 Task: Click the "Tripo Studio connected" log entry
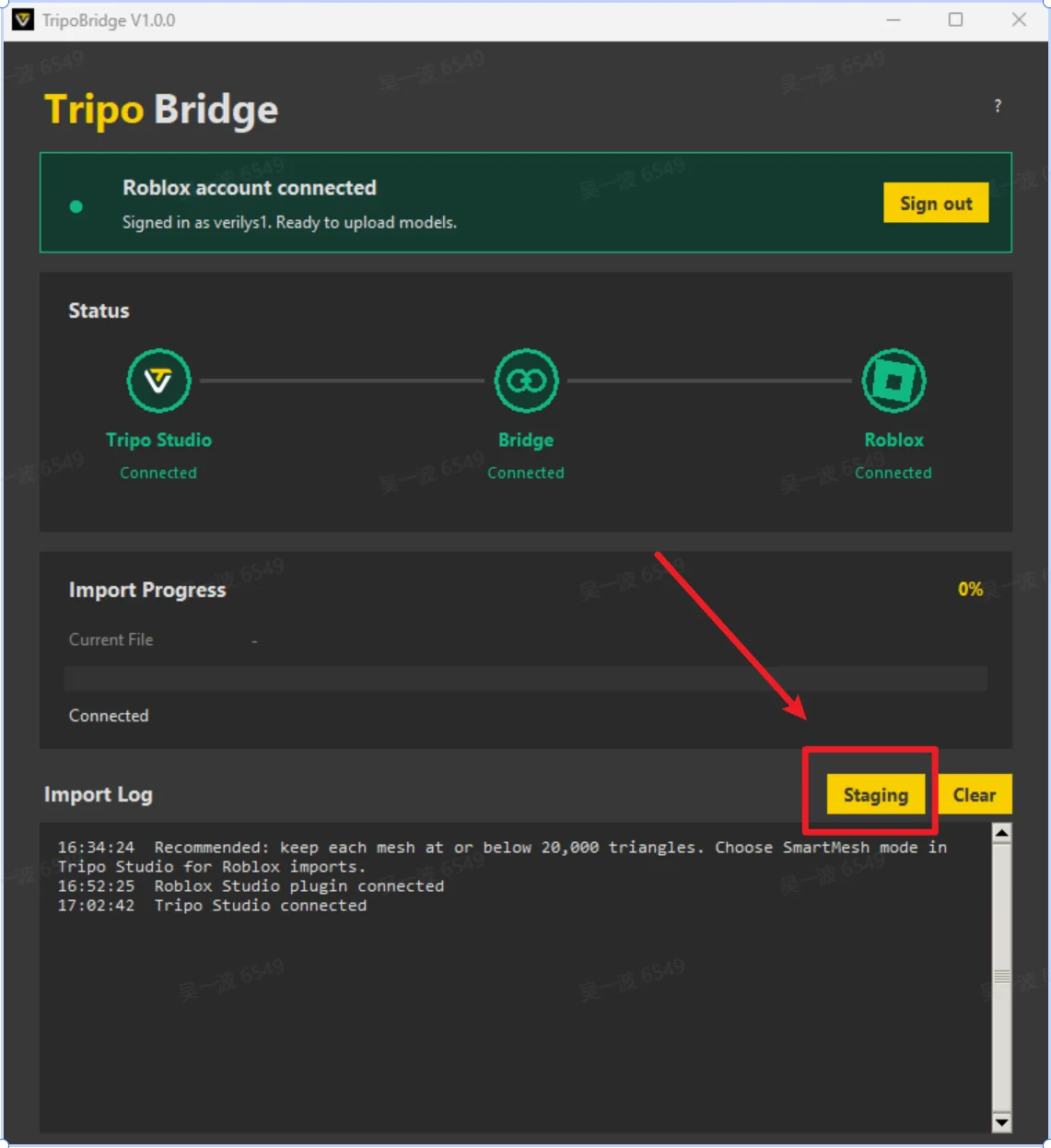212,906
